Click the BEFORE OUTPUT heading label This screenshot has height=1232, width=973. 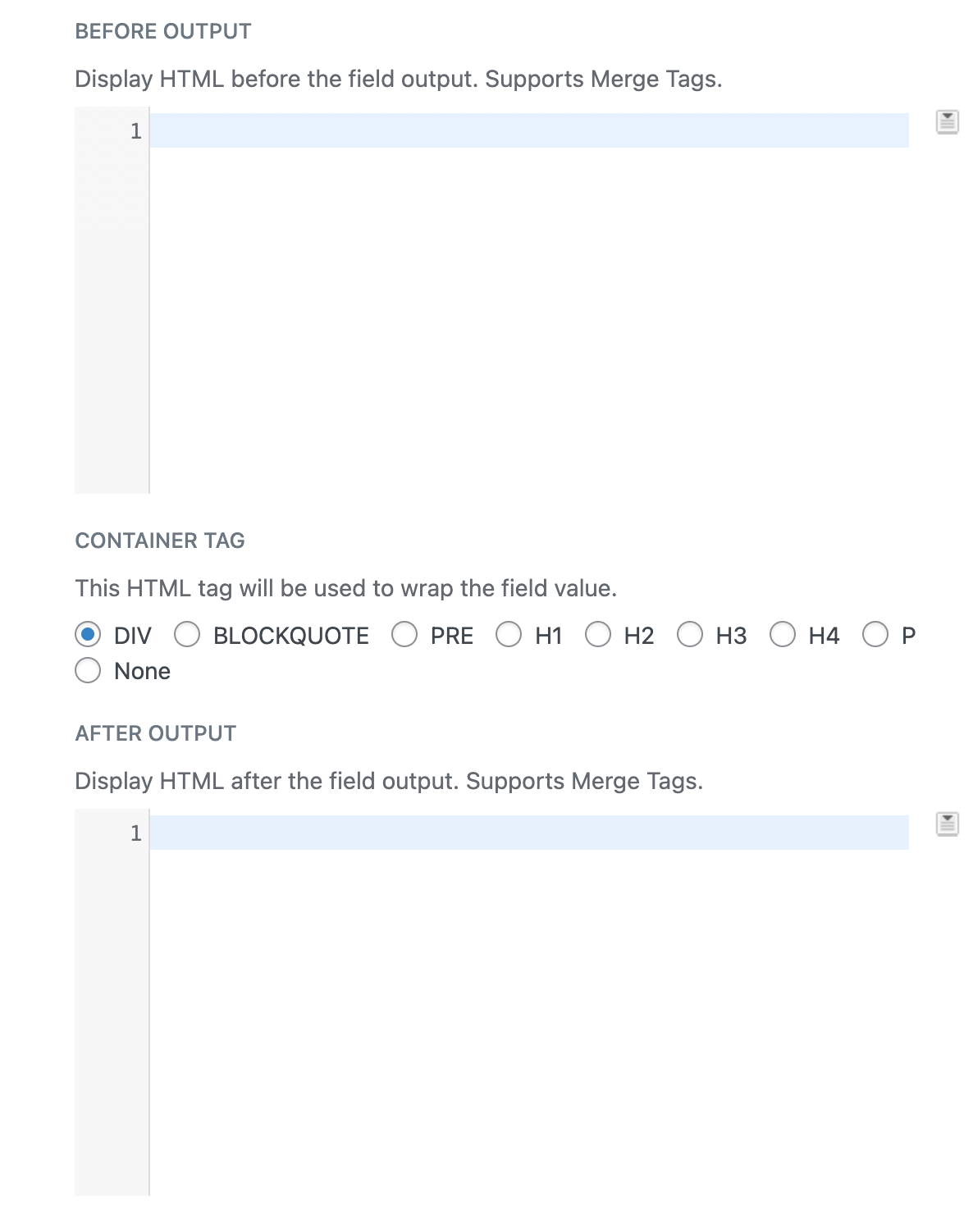[163, 31]
